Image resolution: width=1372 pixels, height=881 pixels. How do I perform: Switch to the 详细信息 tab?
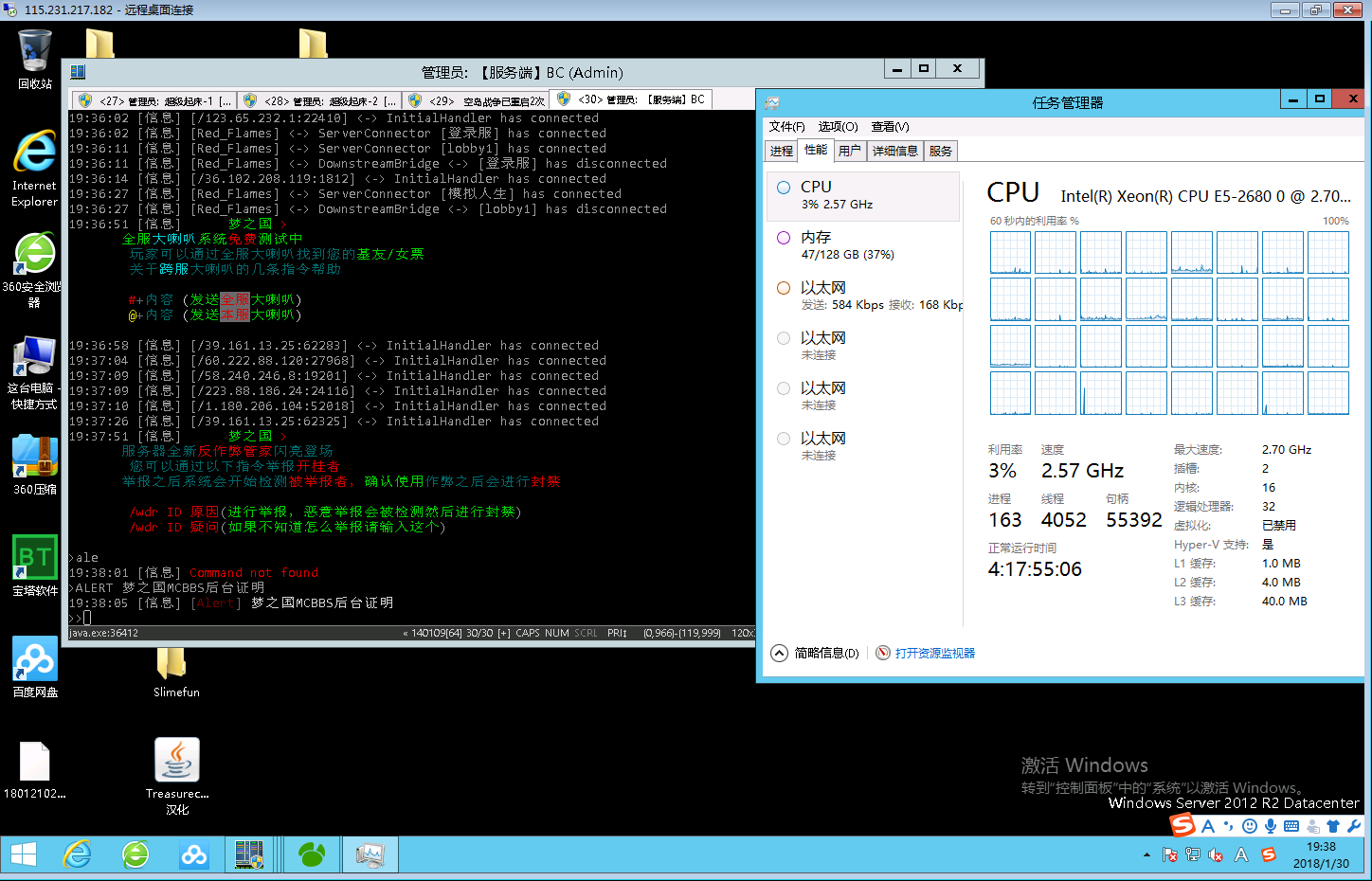[x=894, y=152]
